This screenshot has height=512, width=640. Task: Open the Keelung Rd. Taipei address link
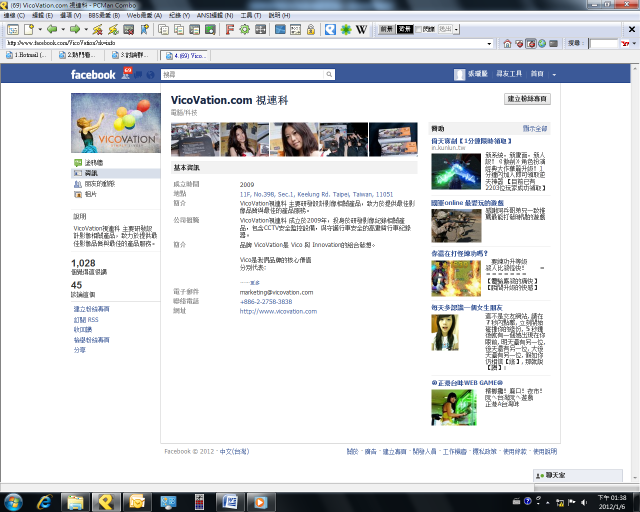coord(316,194)
